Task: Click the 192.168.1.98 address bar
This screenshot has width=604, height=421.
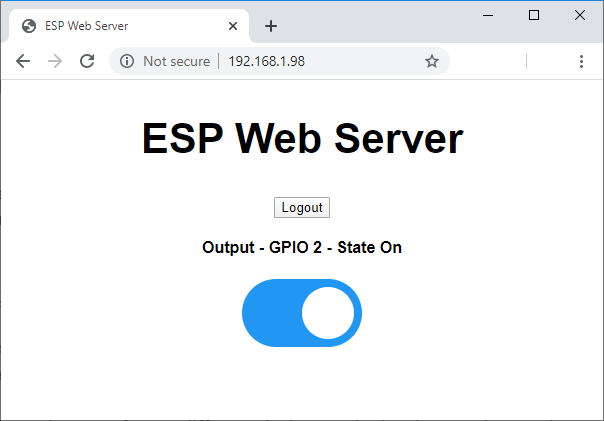Action: [x=300, y=61]
